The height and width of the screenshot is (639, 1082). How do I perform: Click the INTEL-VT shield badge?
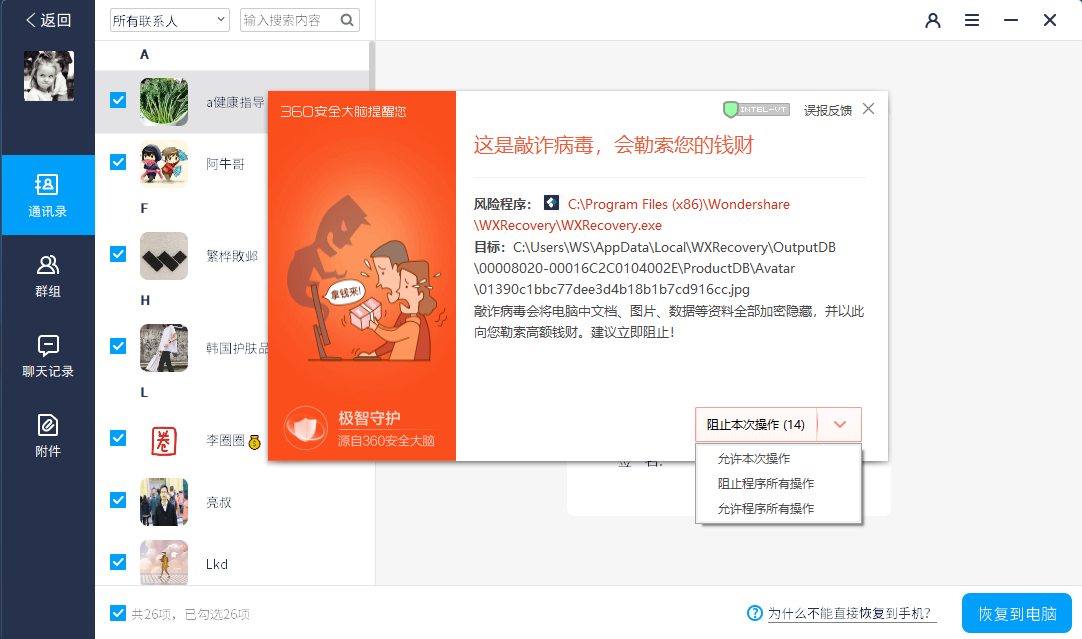click(x=756, y=109)
